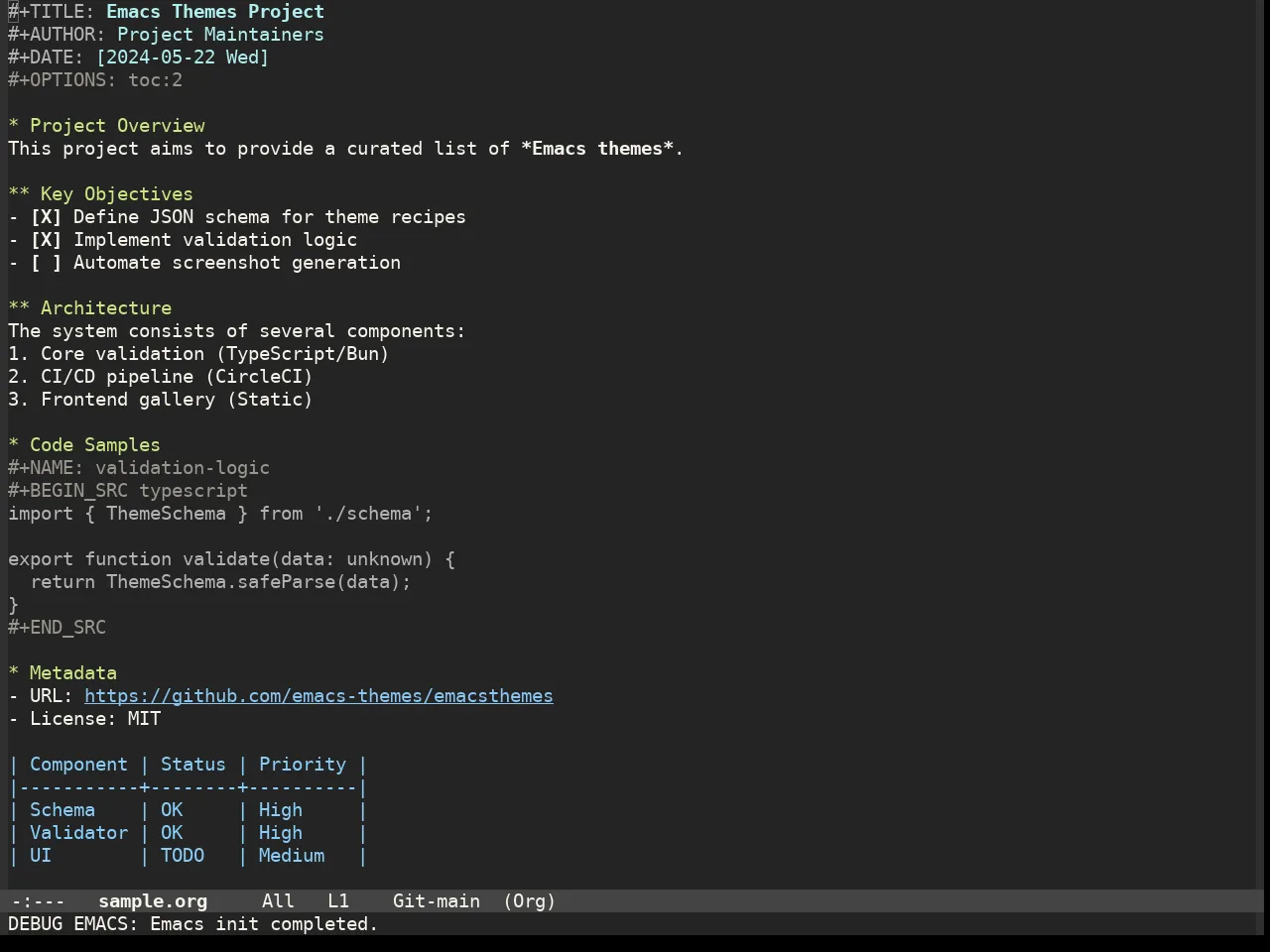Click 'sample.org' buffer name in mode line
The image size is (1270, 952).
(153, 901)
